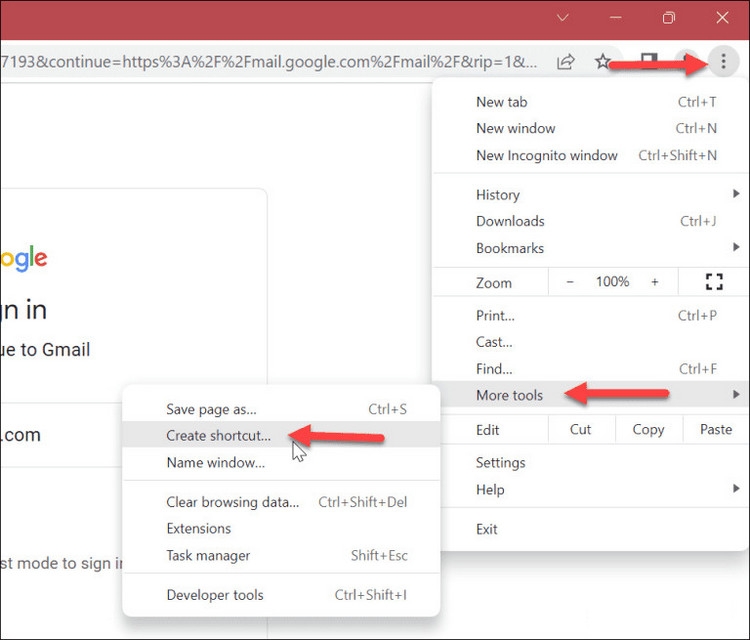Open the More tools entry
The height and width of the screenshot is (640, 750).
(591, 395)
